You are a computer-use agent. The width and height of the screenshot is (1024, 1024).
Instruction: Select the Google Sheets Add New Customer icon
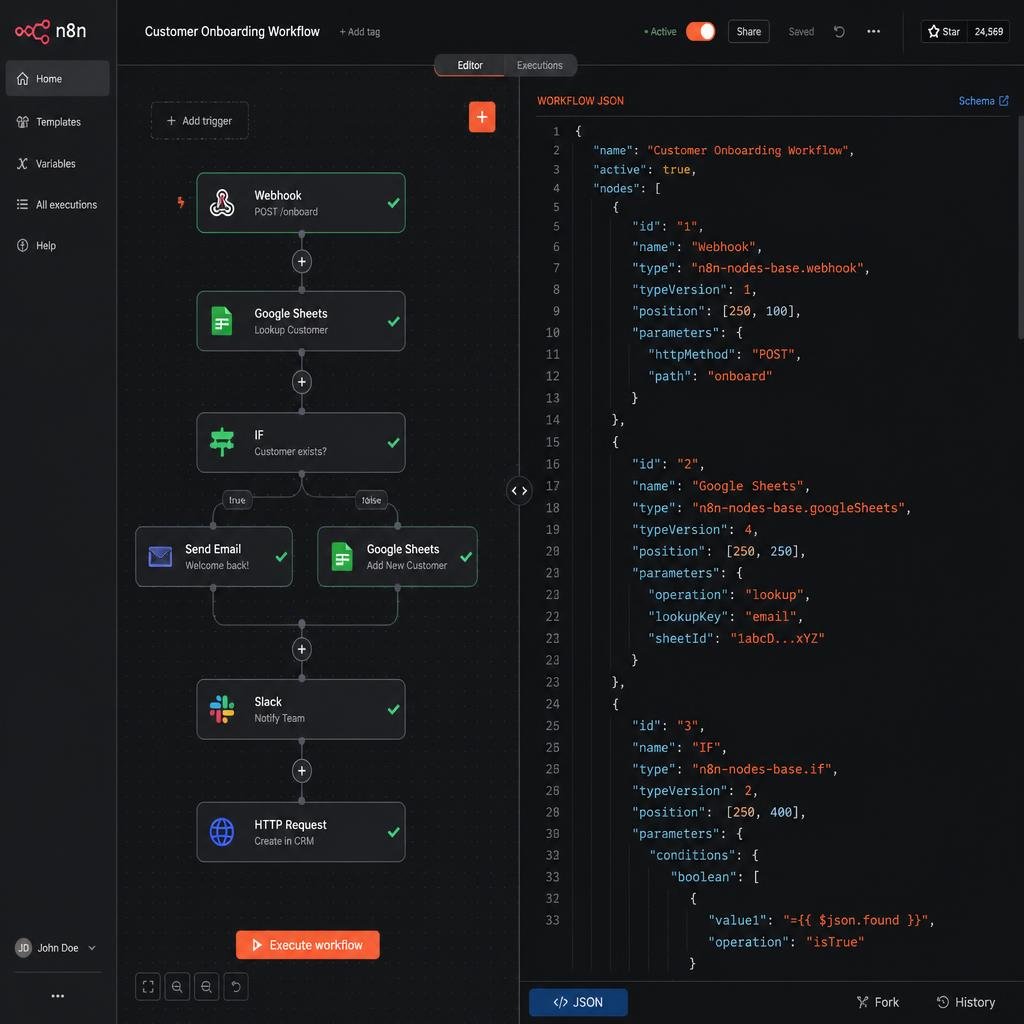point(342,556)
